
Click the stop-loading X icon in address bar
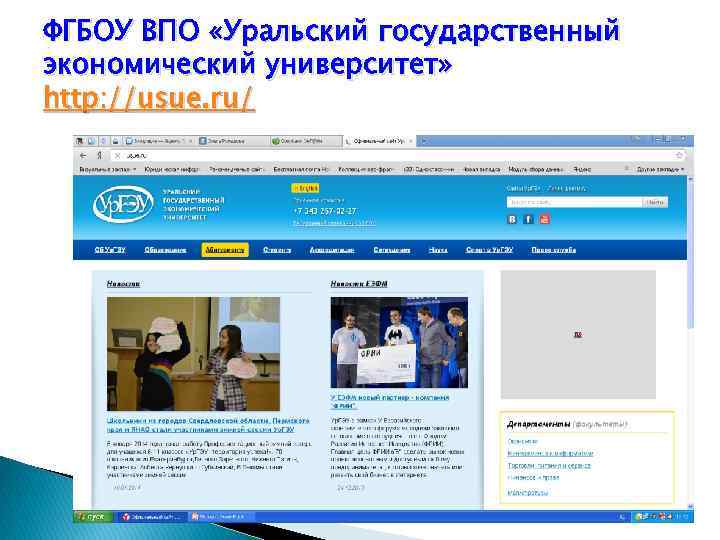point(118,156)
